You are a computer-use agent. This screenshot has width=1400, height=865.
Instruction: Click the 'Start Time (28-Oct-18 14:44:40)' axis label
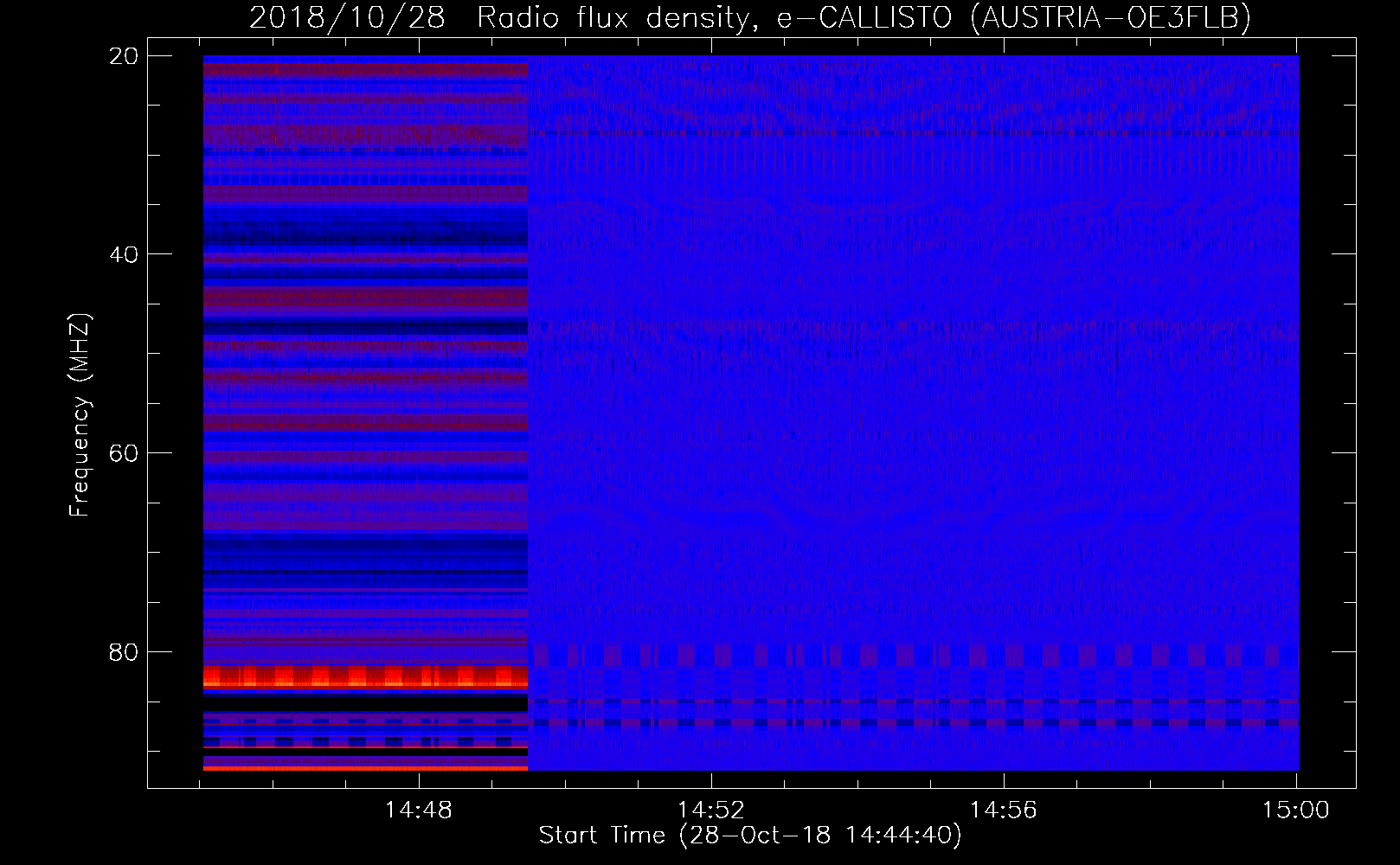pos(750,836)
